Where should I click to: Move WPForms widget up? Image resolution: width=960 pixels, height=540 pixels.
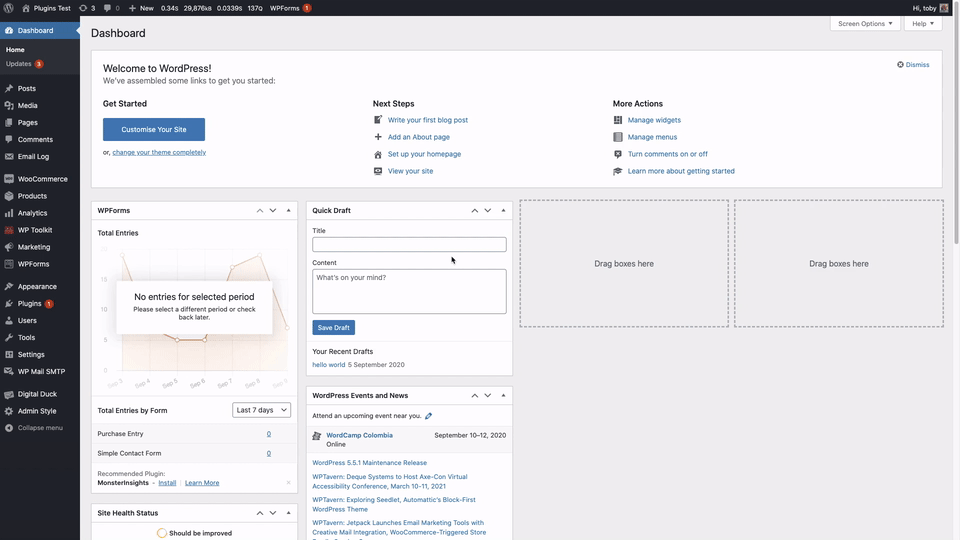coord(260,211)
